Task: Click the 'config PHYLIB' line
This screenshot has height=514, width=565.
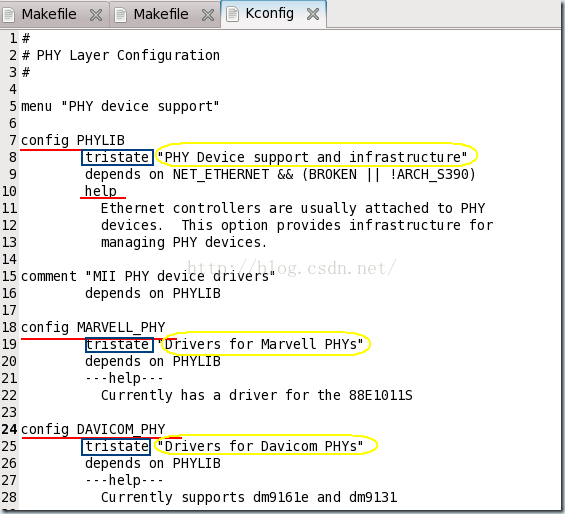Action: click(73, 140)
